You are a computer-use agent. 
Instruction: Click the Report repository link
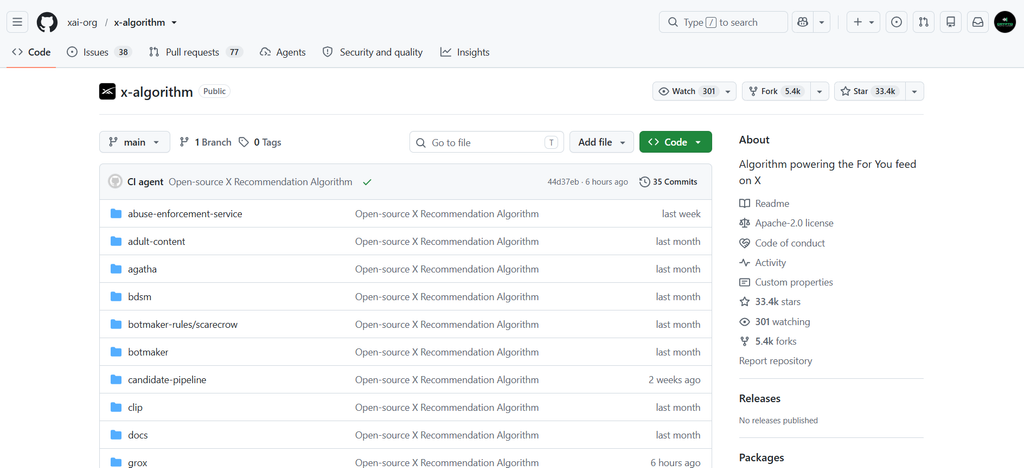[776, 361]
